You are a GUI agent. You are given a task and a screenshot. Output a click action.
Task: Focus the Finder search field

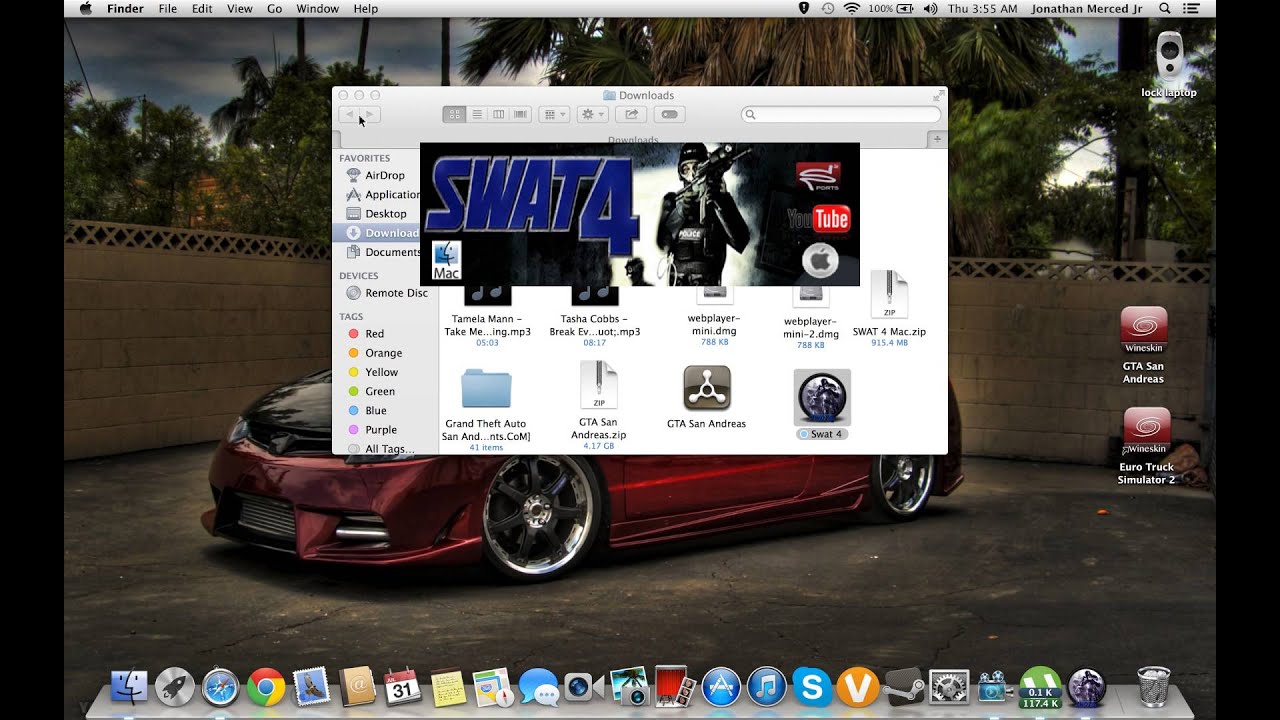coord(841,115)
